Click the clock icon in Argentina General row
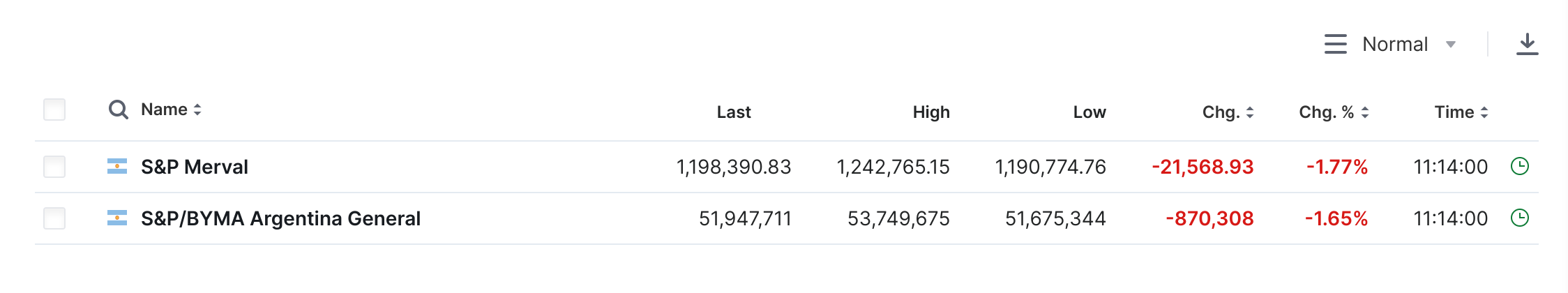Screen dimensions: 1568x293 coord(1519,218)
